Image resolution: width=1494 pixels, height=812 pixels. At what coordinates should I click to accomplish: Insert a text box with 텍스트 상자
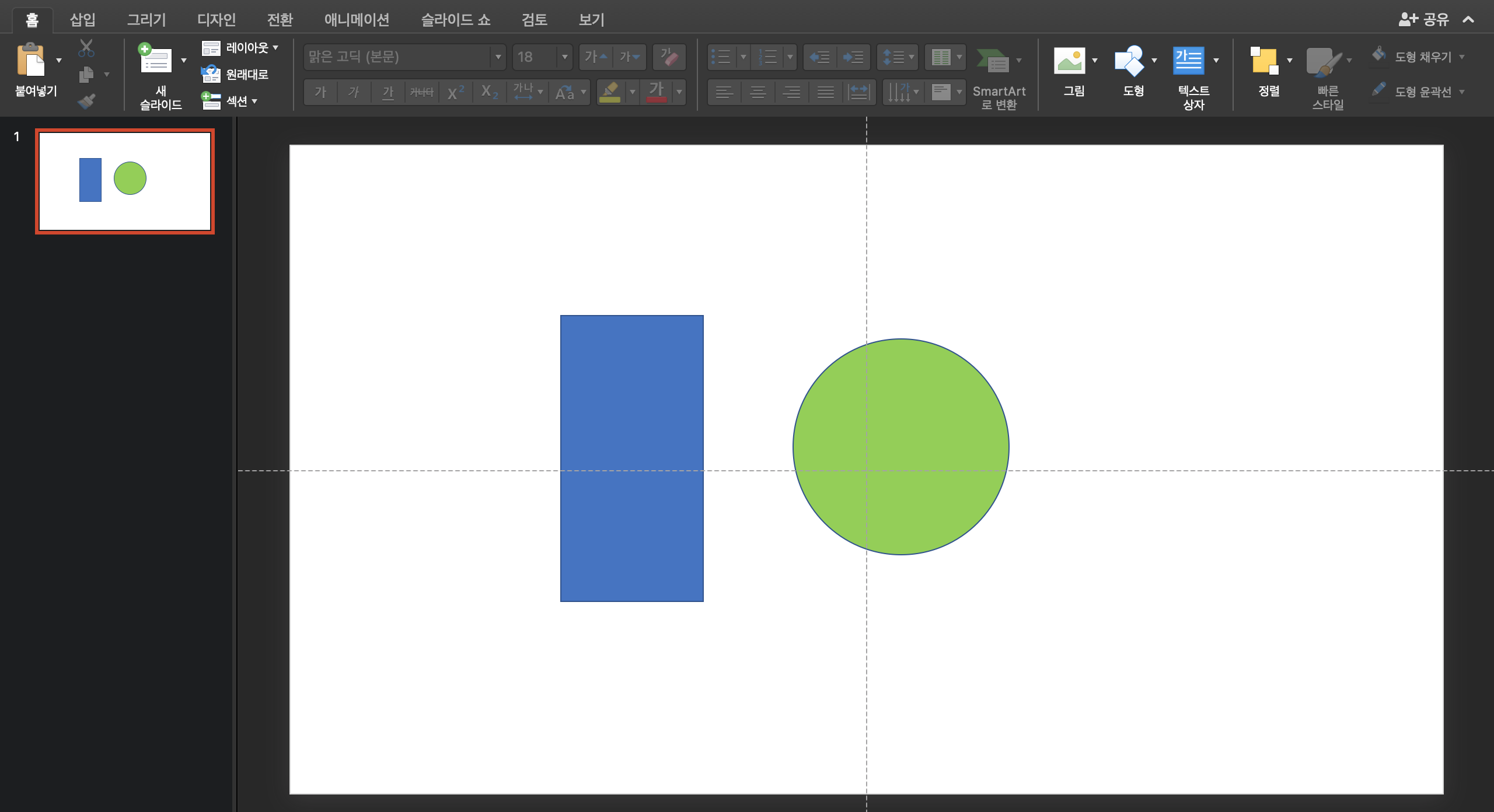[1188, 61]
